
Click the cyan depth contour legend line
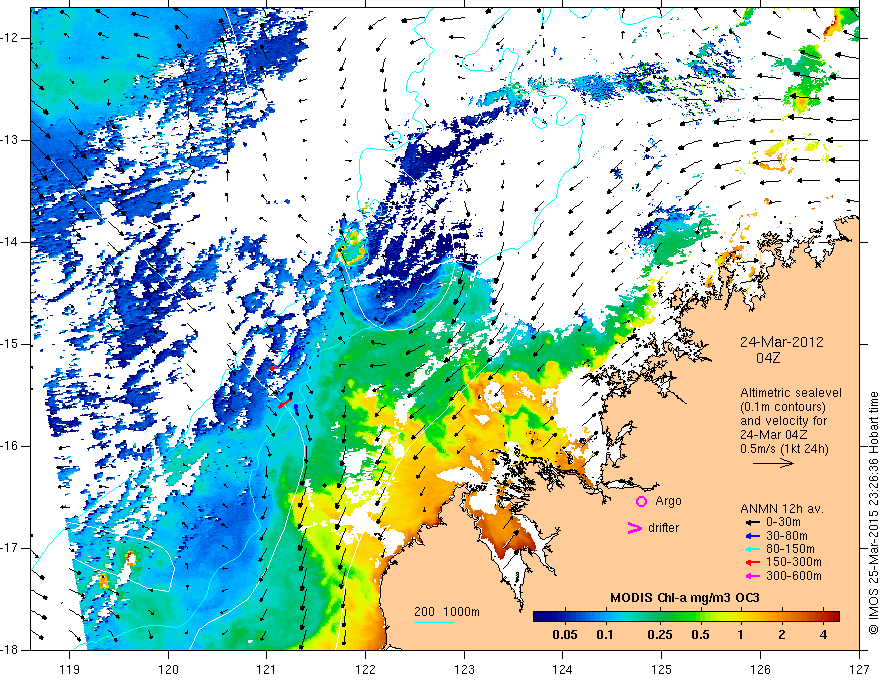tap(434, 622)
